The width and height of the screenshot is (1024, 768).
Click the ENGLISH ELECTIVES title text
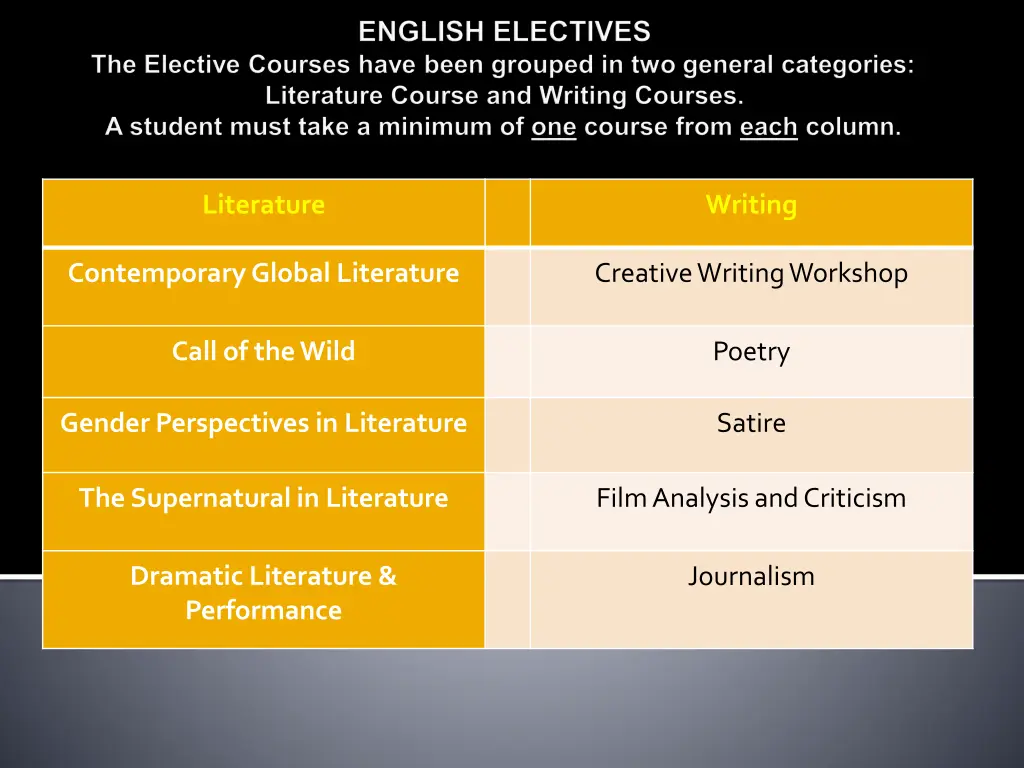504,32
